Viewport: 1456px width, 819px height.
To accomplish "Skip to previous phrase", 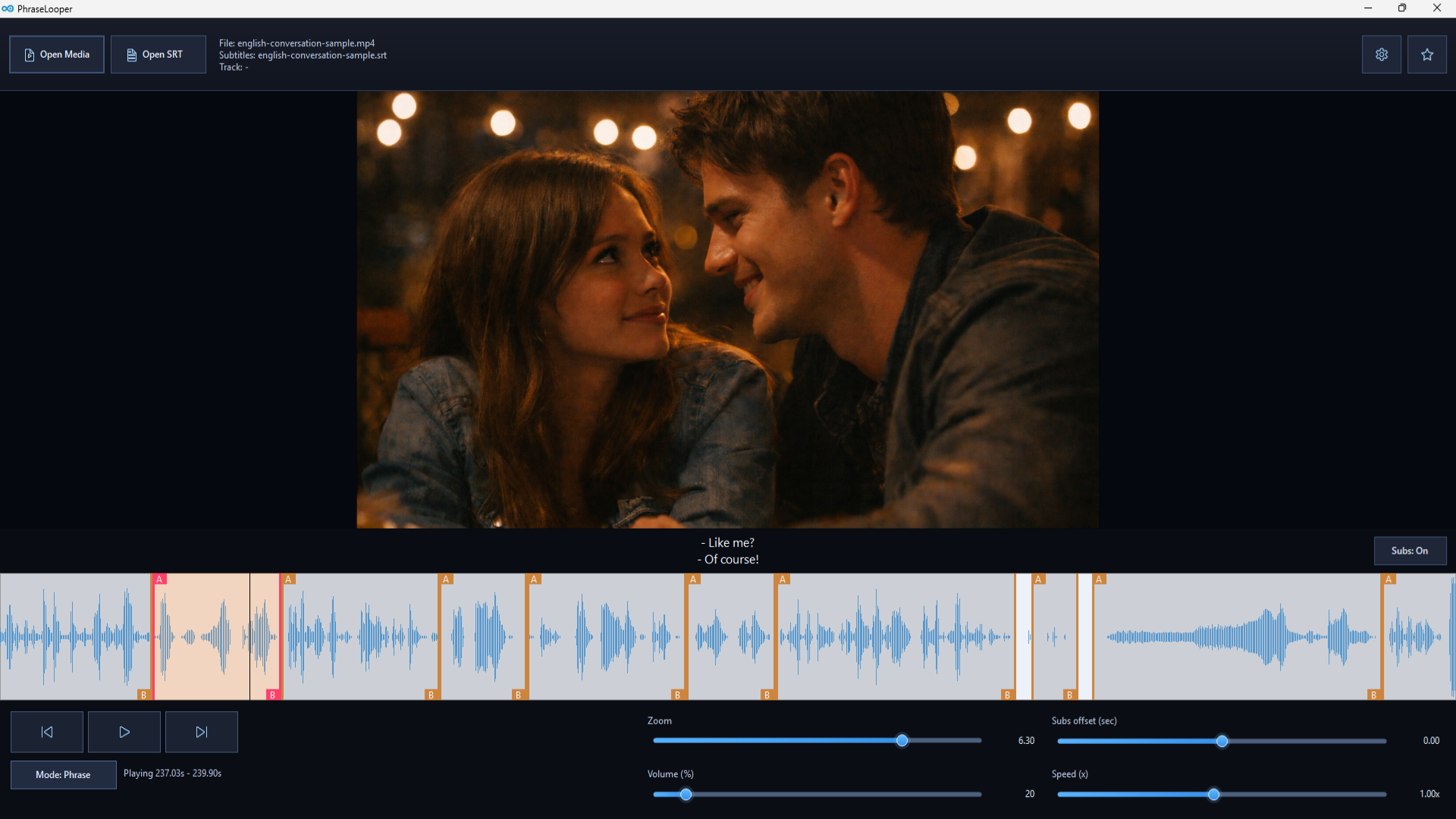I will click(47, 732).
